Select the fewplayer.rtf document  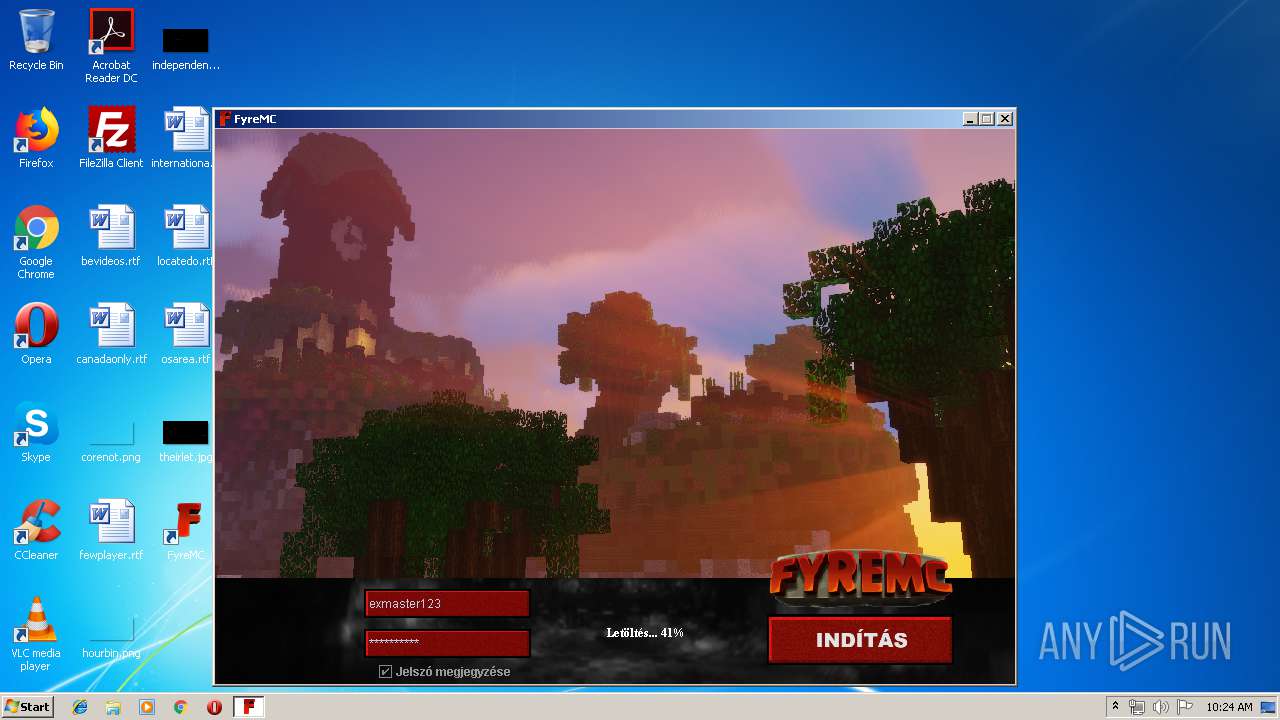tap(111, 530)
